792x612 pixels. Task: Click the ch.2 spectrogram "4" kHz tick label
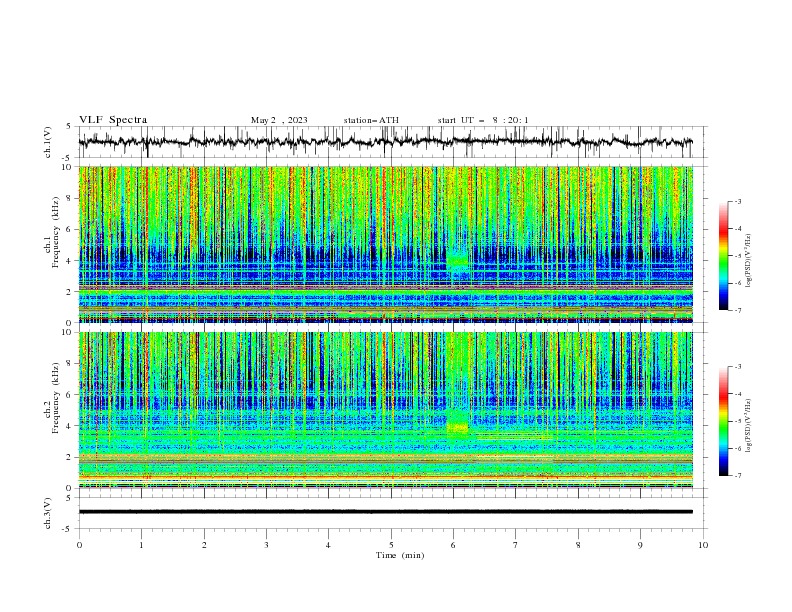pos(71,426)
